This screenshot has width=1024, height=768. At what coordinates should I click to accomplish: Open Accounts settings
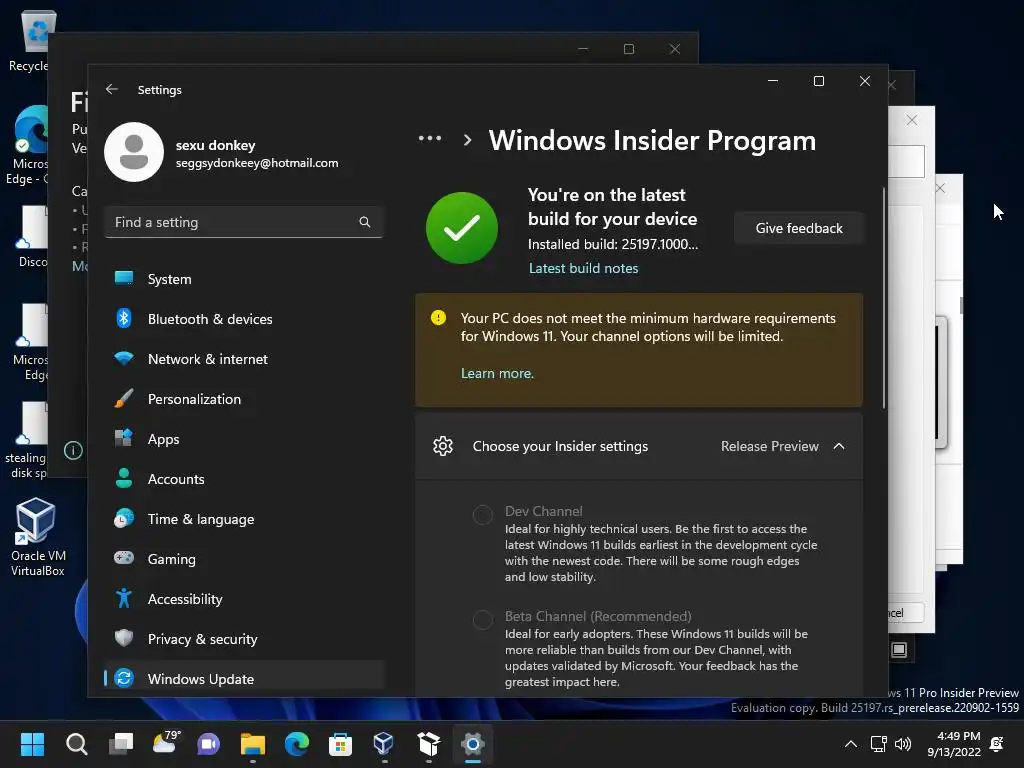pos(243,479)
